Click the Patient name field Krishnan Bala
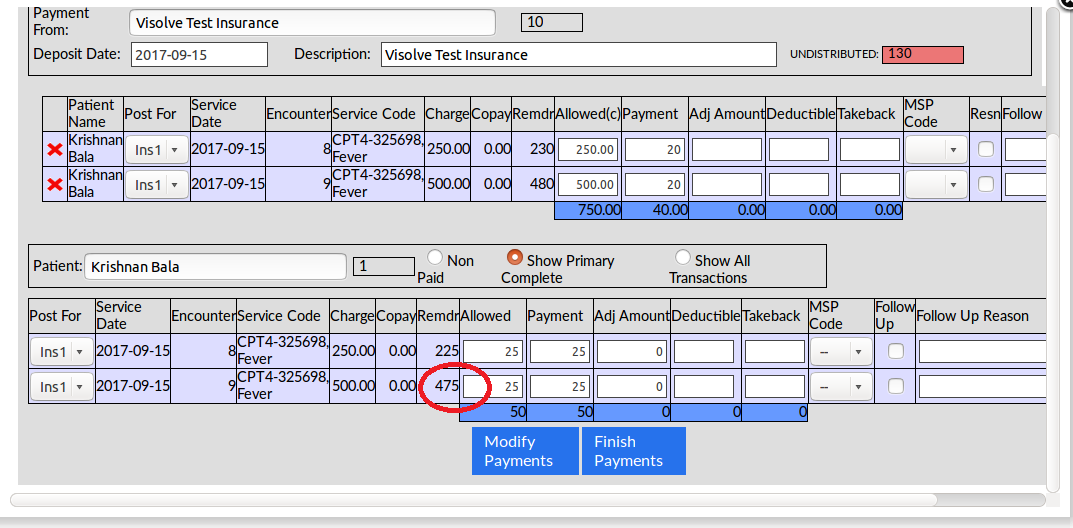 [x=215, y=267]
